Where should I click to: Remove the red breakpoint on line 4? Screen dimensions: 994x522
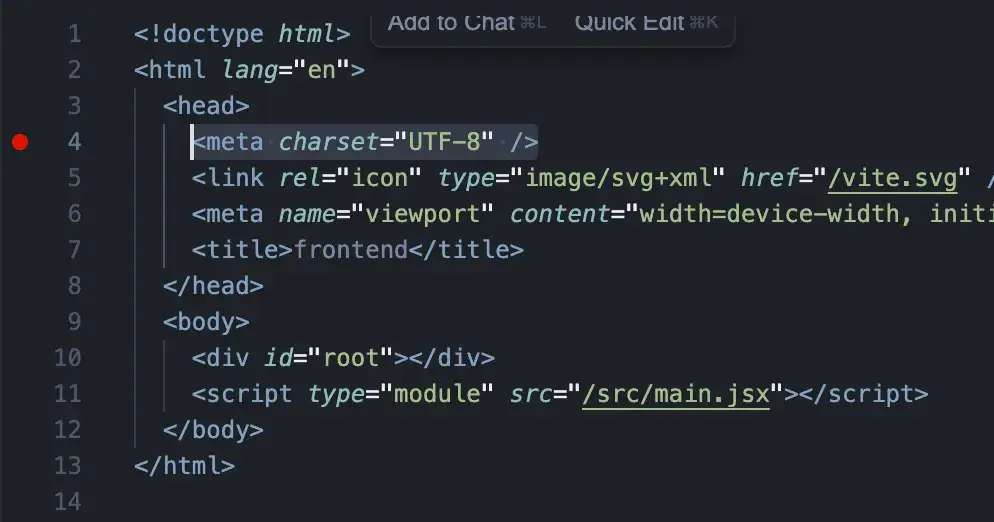[x=20, y=142]
